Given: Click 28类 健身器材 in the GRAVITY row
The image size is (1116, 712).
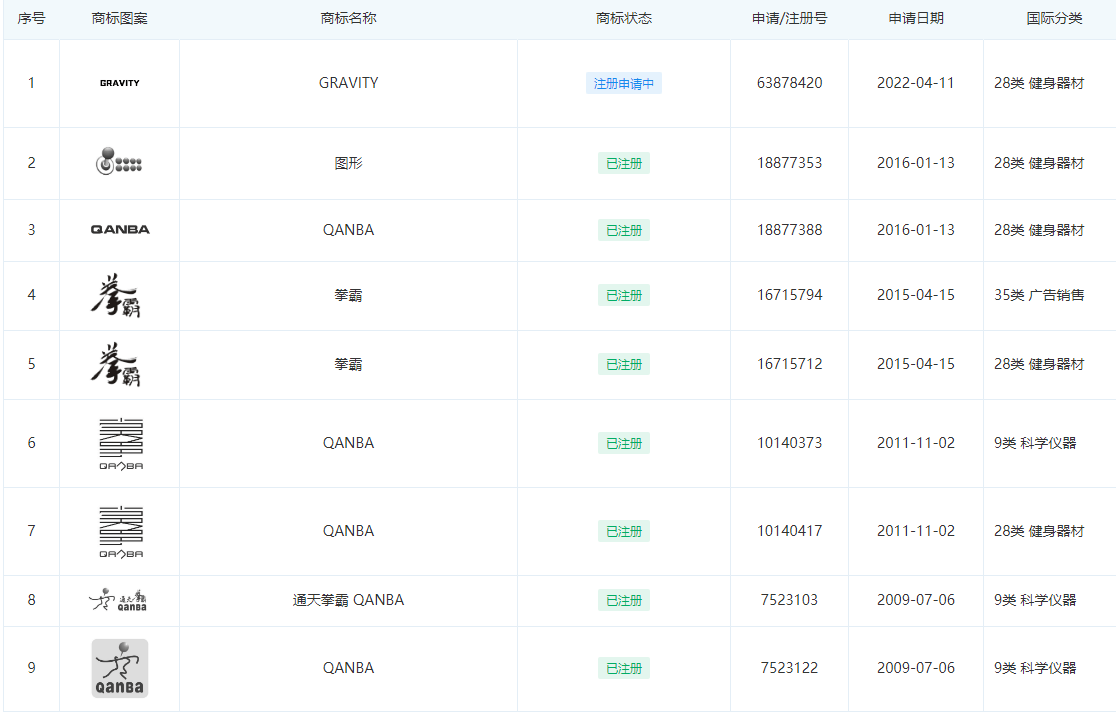Looking at the screenshot, I should [1039, 83].
